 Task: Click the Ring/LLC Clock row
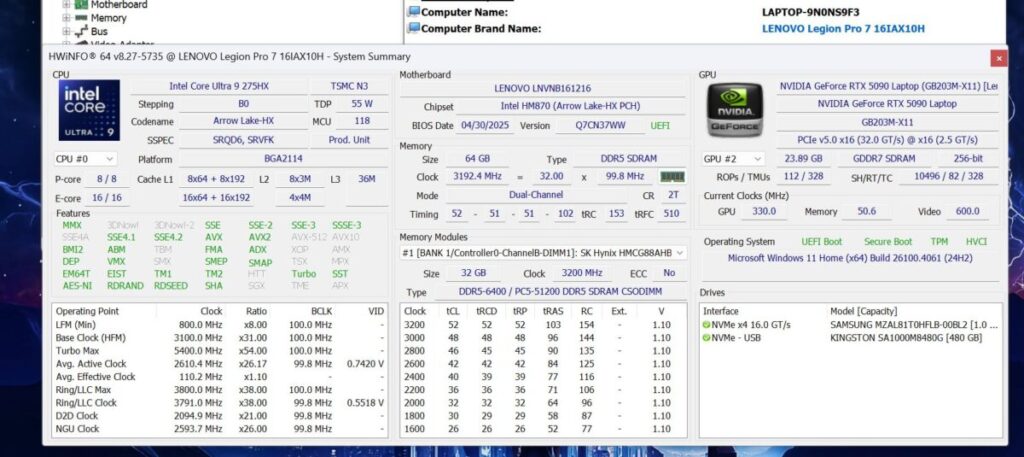point(220,403)
